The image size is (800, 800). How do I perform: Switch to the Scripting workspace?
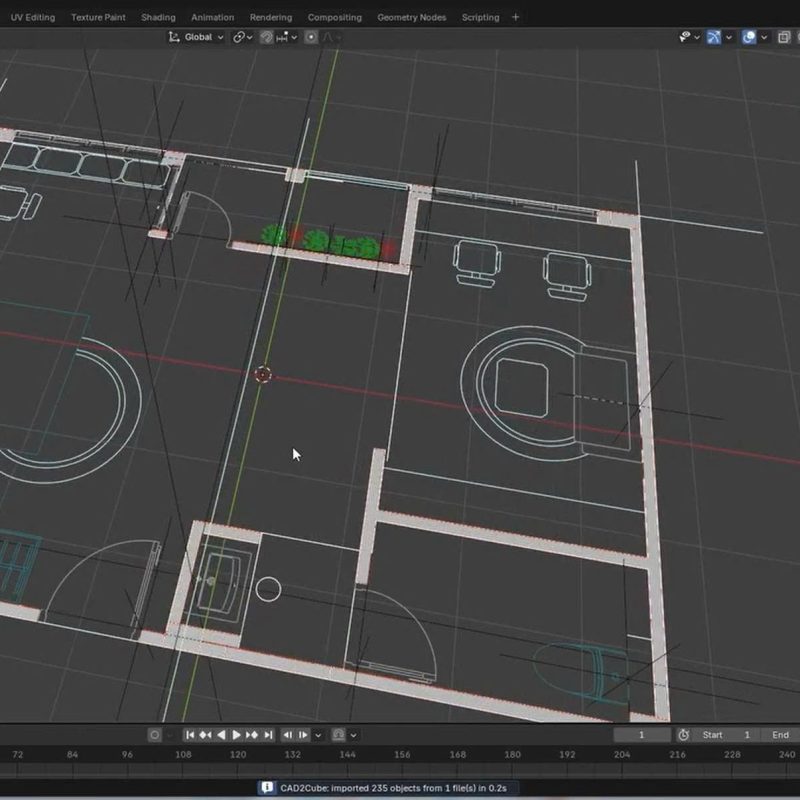(x=481, y=17)
